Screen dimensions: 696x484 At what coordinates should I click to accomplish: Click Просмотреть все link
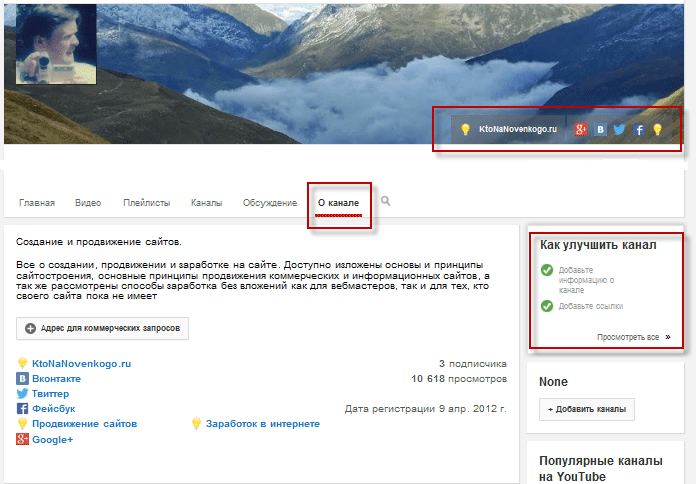click(628, 337)
